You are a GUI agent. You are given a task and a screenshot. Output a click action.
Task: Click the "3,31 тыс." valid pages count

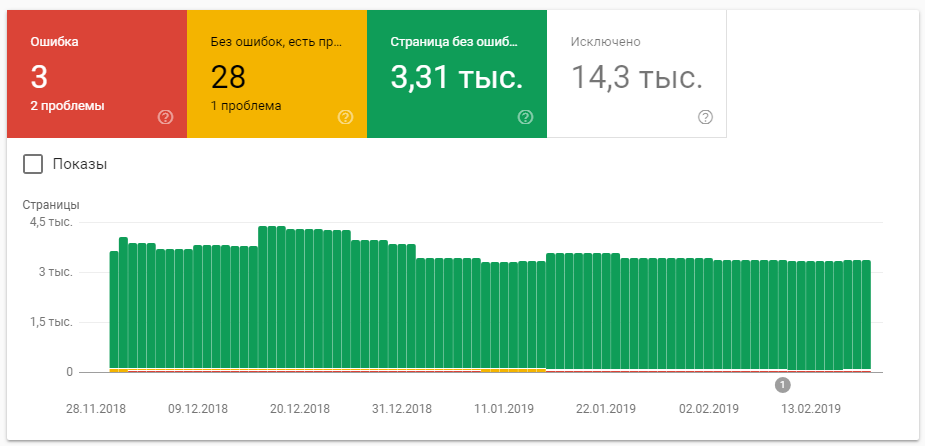click(456, 78)
